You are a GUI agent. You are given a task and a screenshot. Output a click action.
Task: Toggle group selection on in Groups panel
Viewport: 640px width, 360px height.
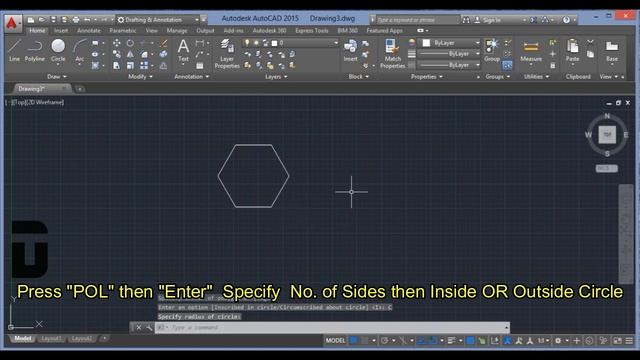tap(507, 65)
